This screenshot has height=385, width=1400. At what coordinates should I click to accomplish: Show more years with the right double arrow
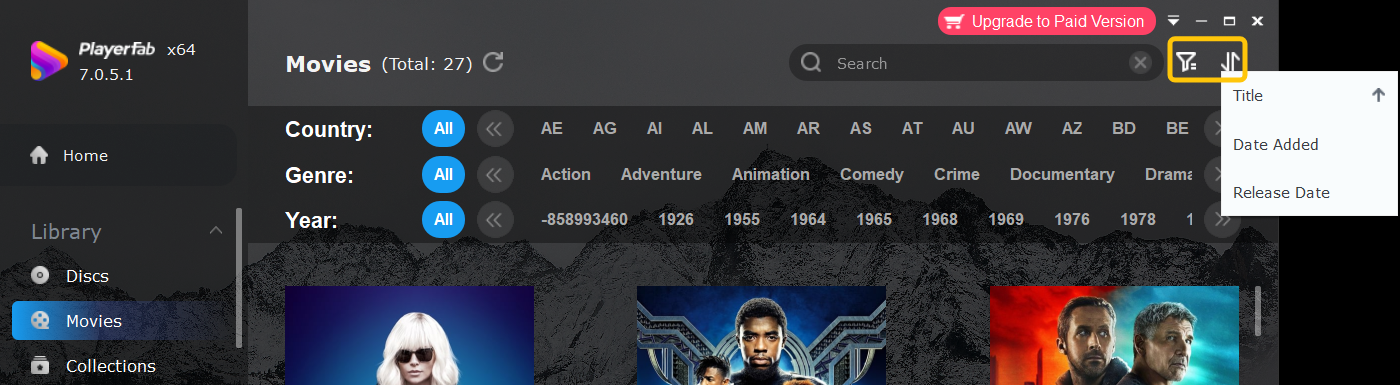pos(1220,219)
